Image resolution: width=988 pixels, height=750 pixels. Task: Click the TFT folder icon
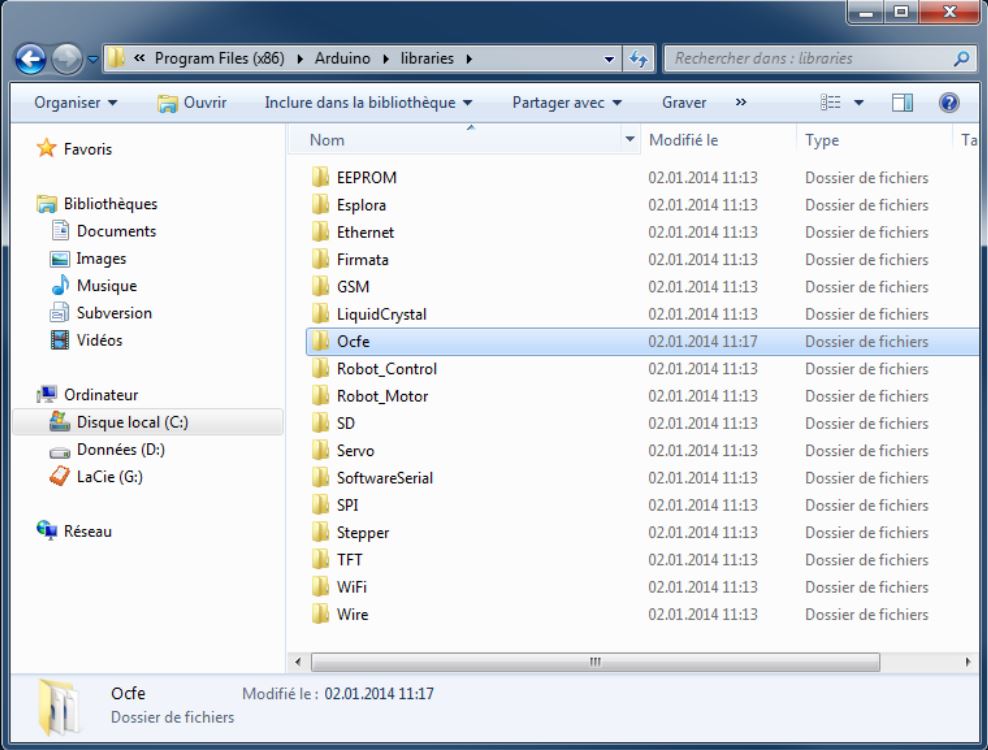320,560
